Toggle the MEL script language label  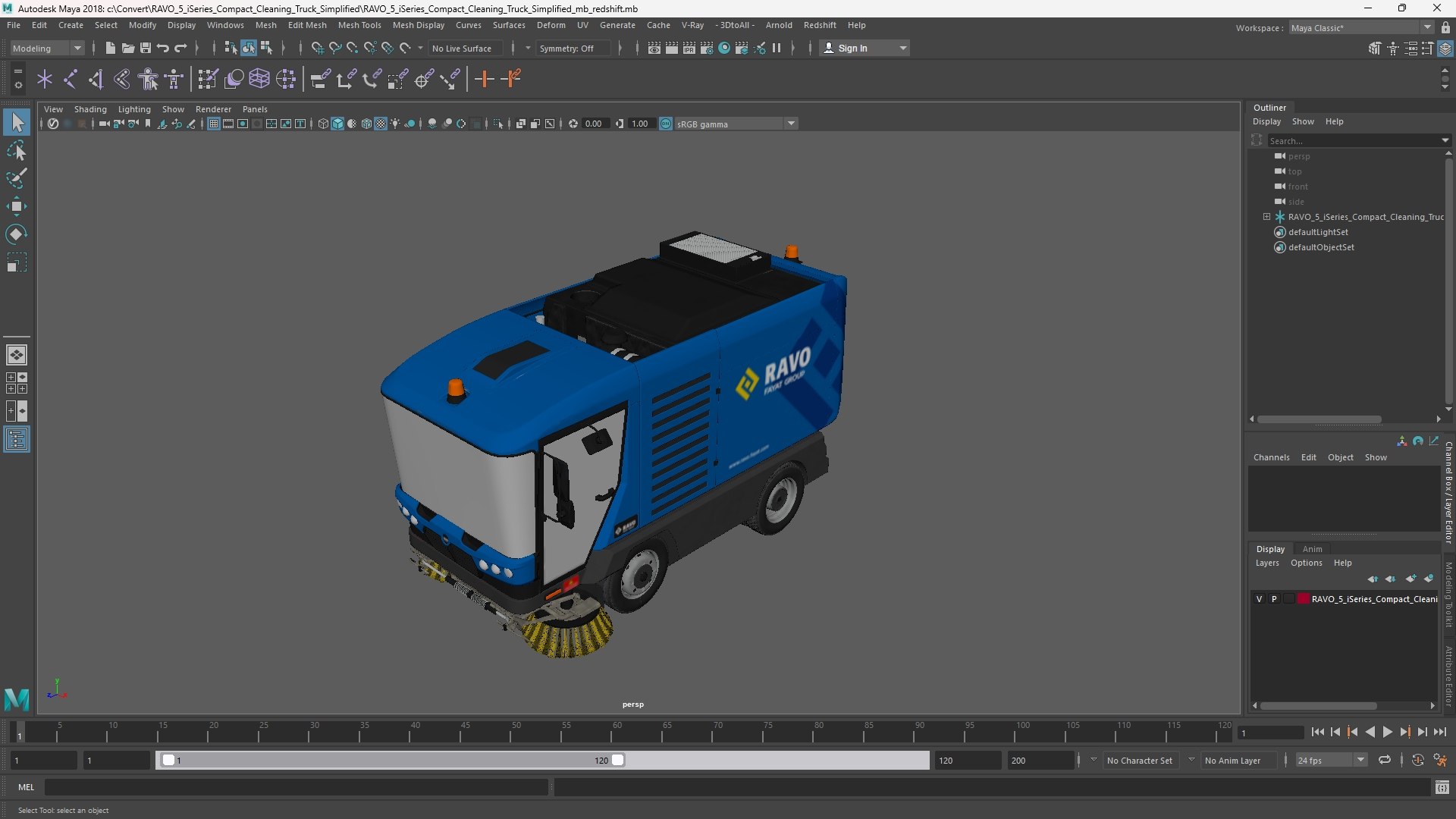(x=27, y=787)
